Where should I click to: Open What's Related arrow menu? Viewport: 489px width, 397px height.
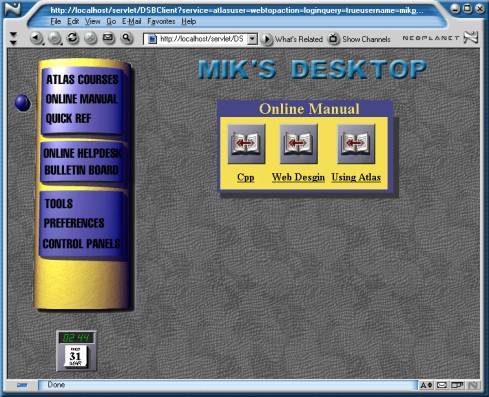[x=267, y=39]
